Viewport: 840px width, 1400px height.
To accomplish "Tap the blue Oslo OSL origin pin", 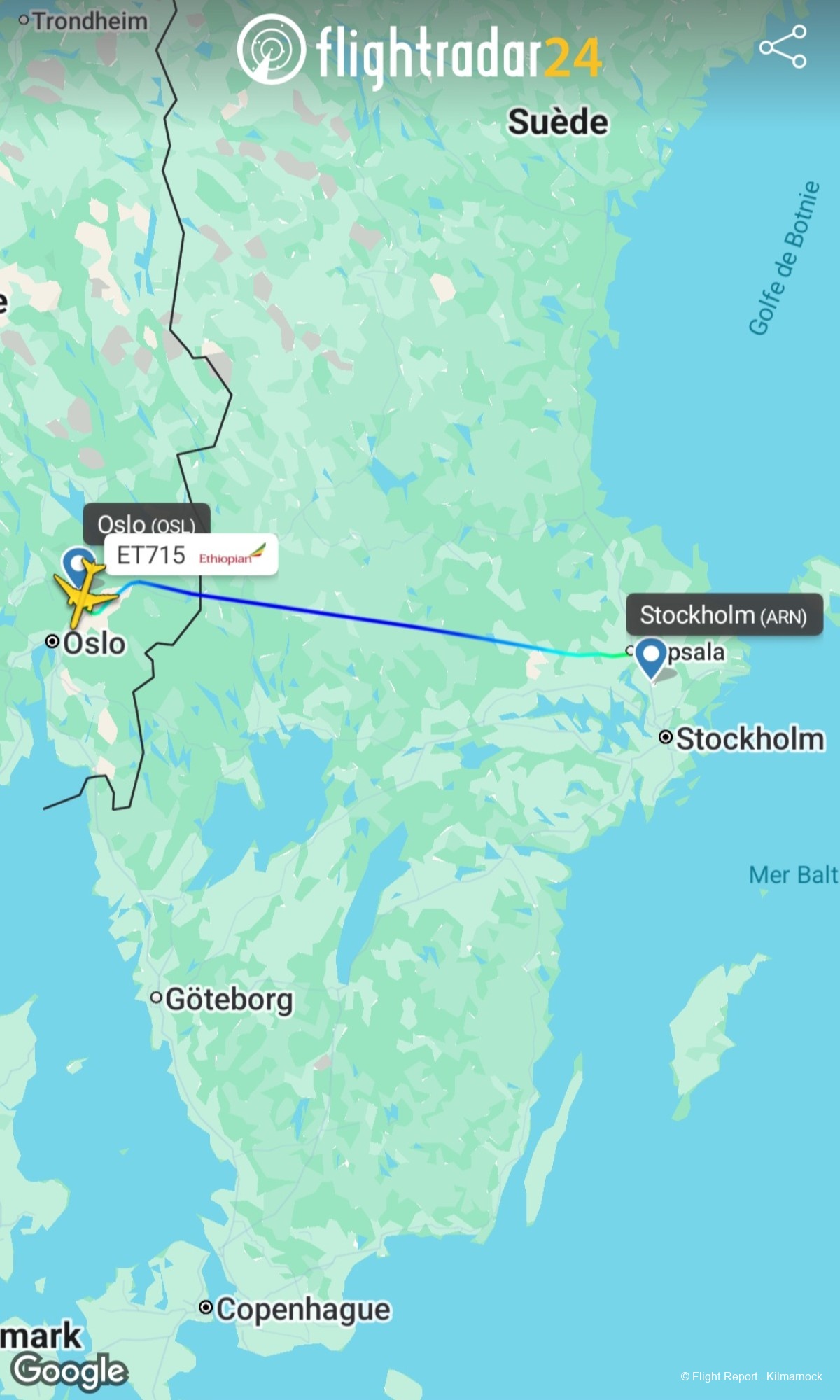I will (x=77, y=563).
